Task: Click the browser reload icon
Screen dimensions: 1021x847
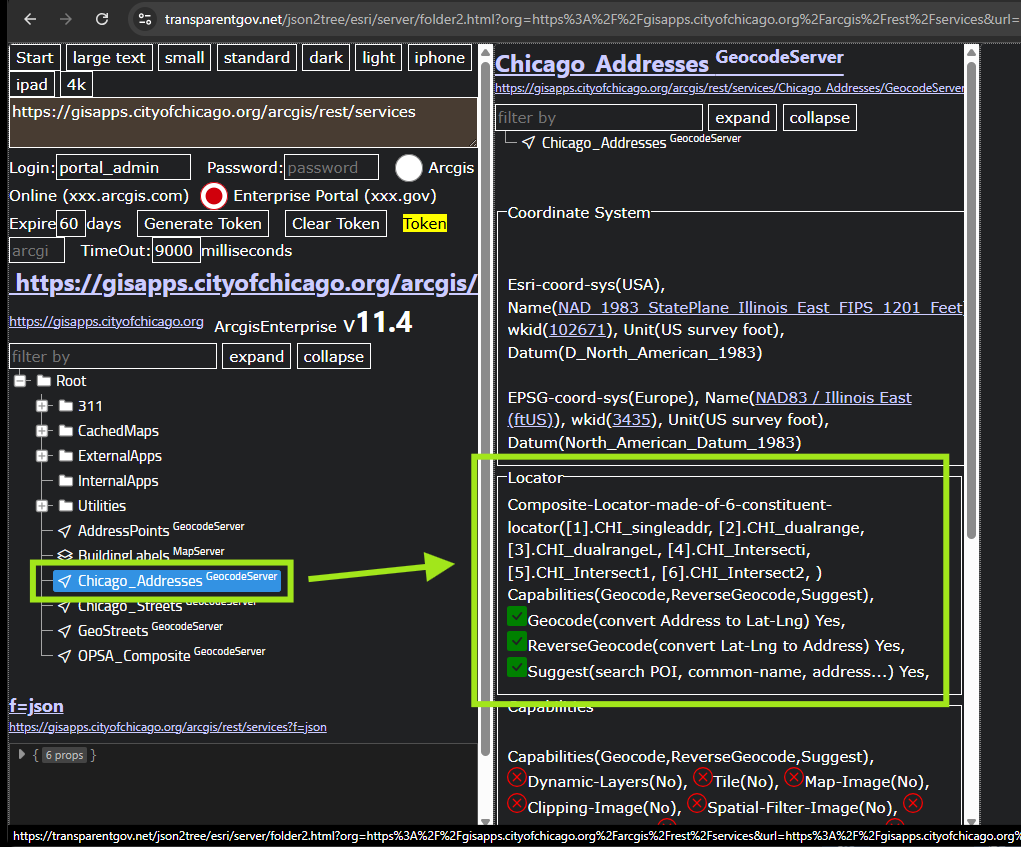Action: click(x=101, y=19)
